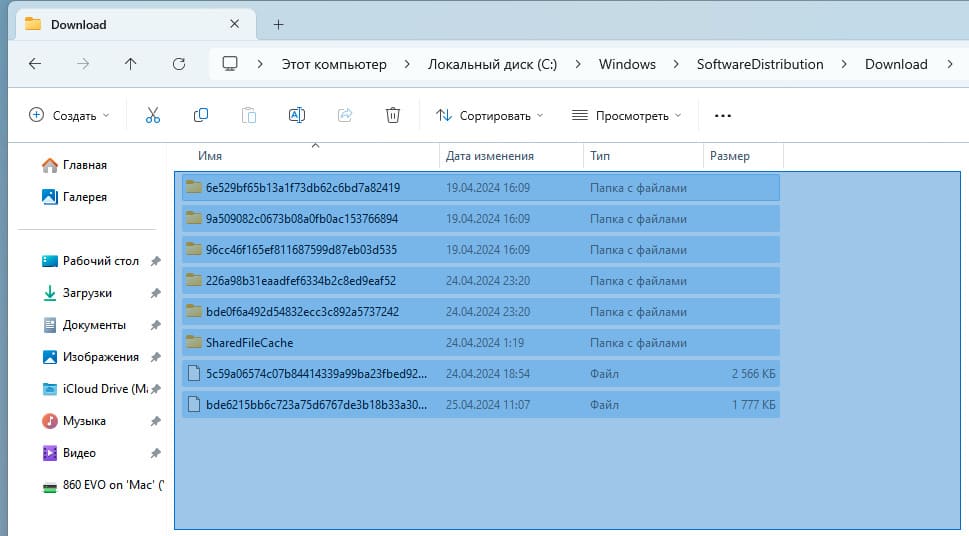
Task: Navigate to Этот компьютер breadcrumb
Action: coord(334,64)
